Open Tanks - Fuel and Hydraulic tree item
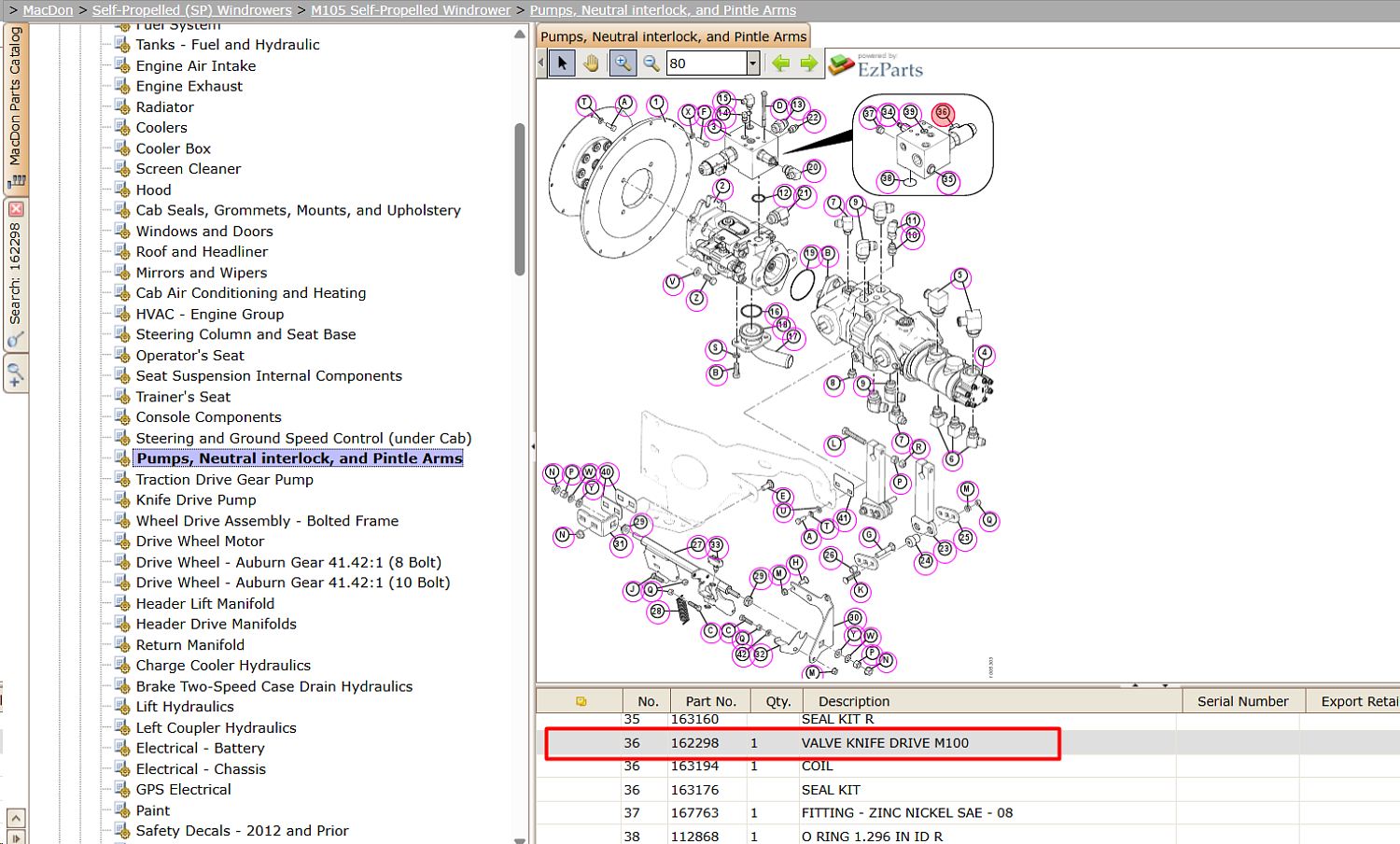1400x844 pixels. tap(228, 45)
